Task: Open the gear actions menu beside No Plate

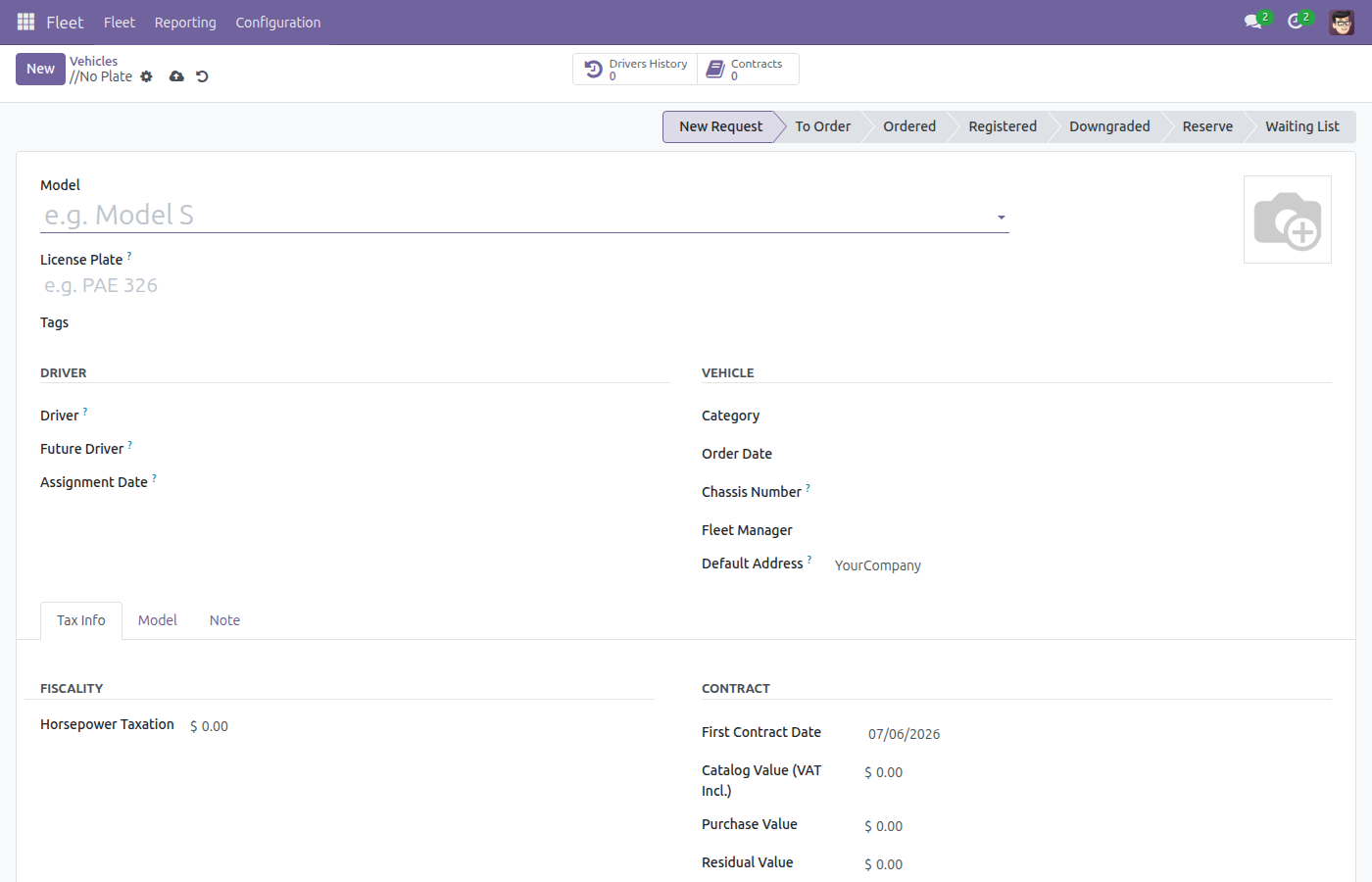Action: point(146,76)
